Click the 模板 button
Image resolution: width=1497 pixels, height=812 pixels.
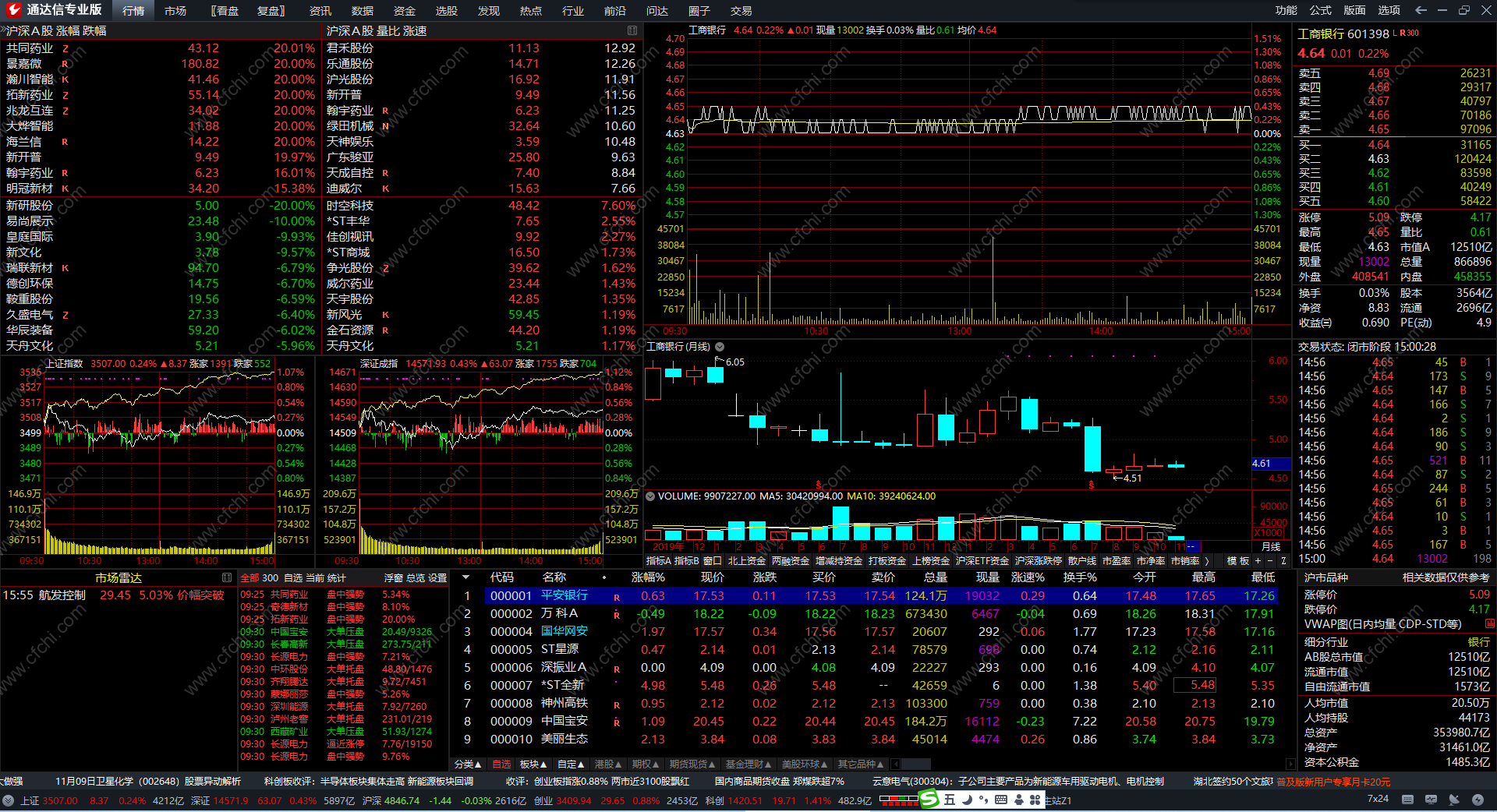pos(1238,561)
